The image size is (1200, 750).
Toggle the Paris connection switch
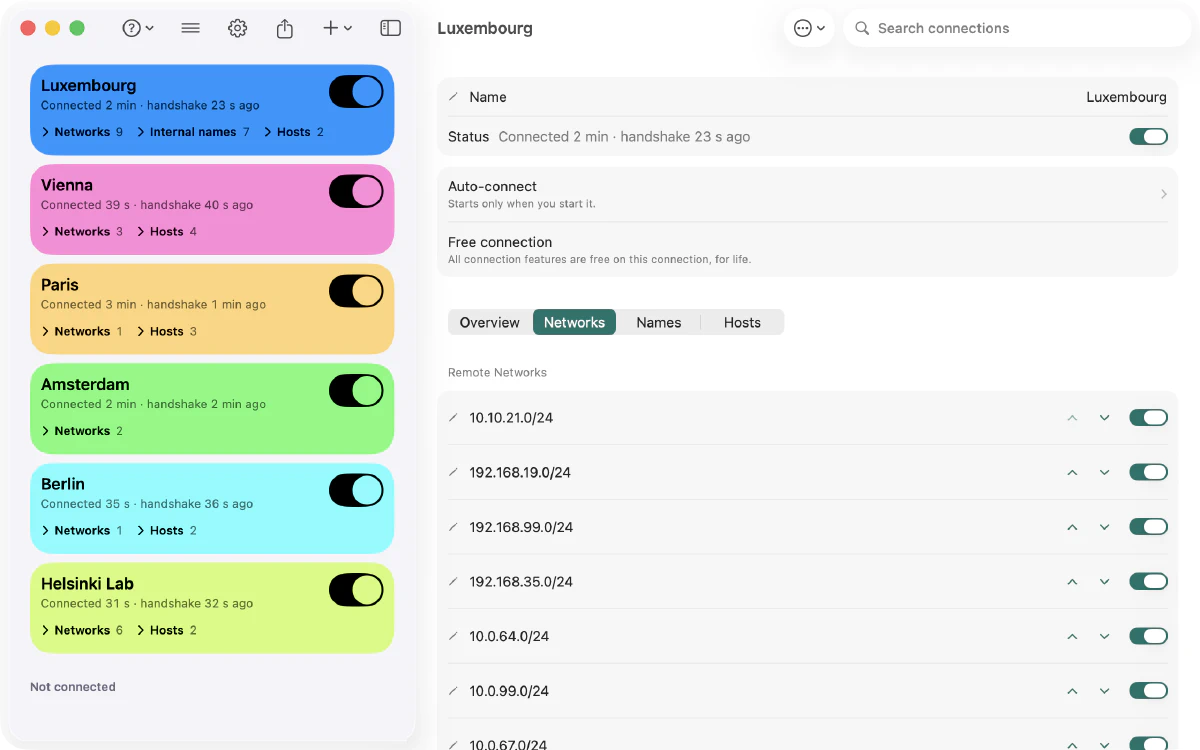(x=356, y=291)
